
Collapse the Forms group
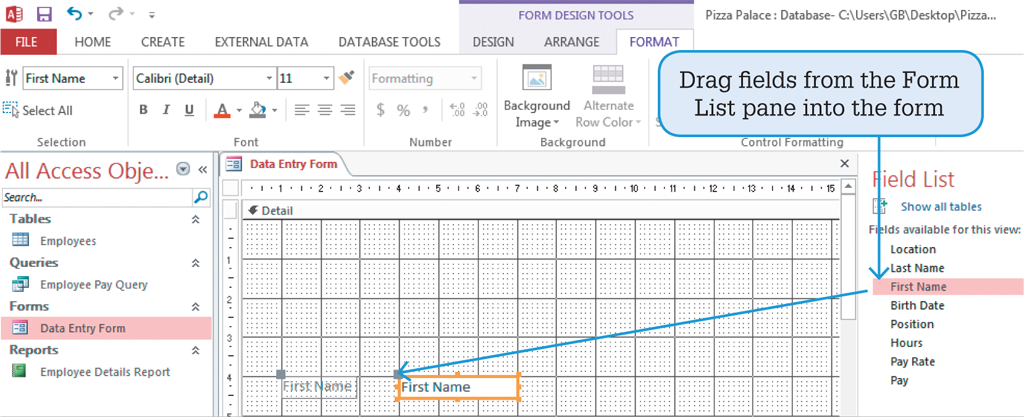click(x=195, y=307)
